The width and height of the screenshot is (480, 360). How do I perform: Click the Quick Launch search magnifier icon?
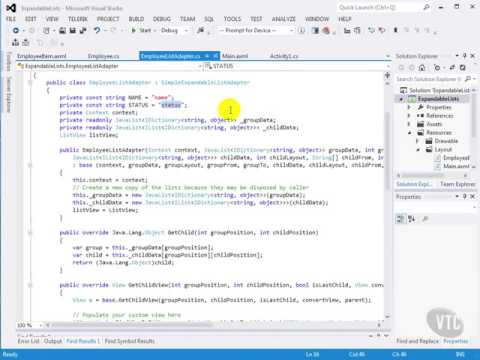coord(426,7)
